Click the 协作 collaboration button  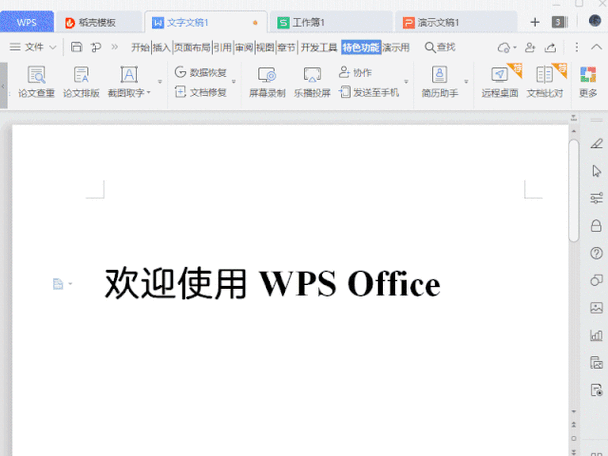pyautogui.click(x=355, y=73)
